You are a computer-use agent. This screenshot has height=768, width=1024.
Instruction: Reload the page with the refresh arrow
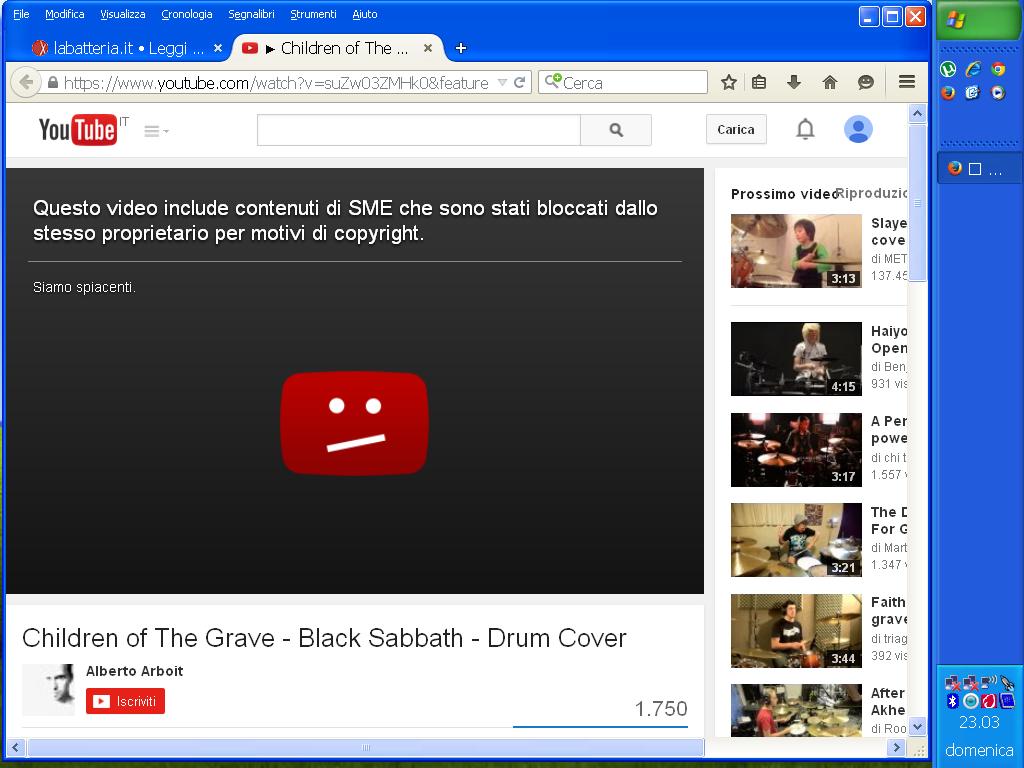520,82
